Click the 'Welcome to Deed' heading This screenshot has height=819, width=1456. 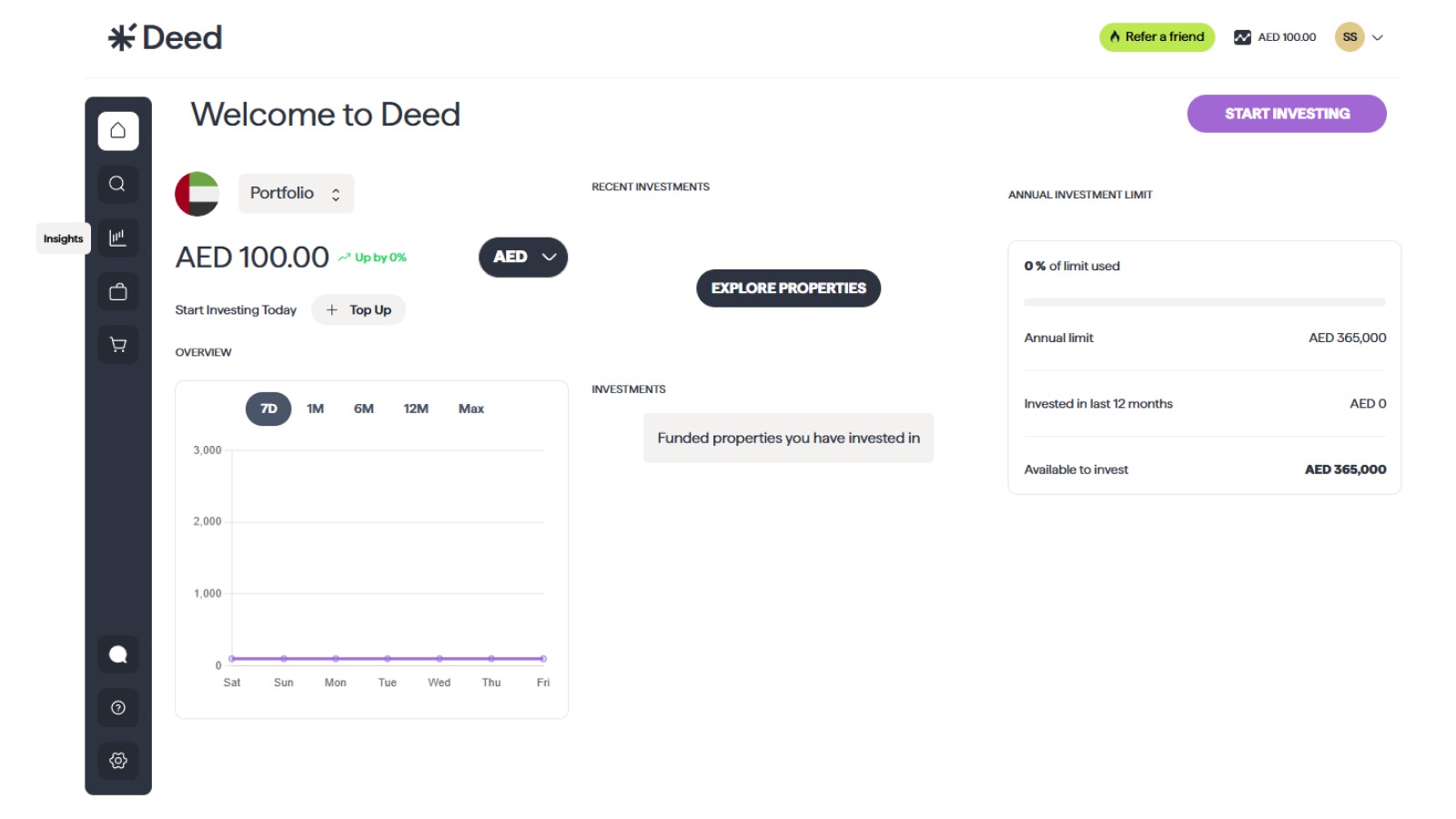[326, 115]
